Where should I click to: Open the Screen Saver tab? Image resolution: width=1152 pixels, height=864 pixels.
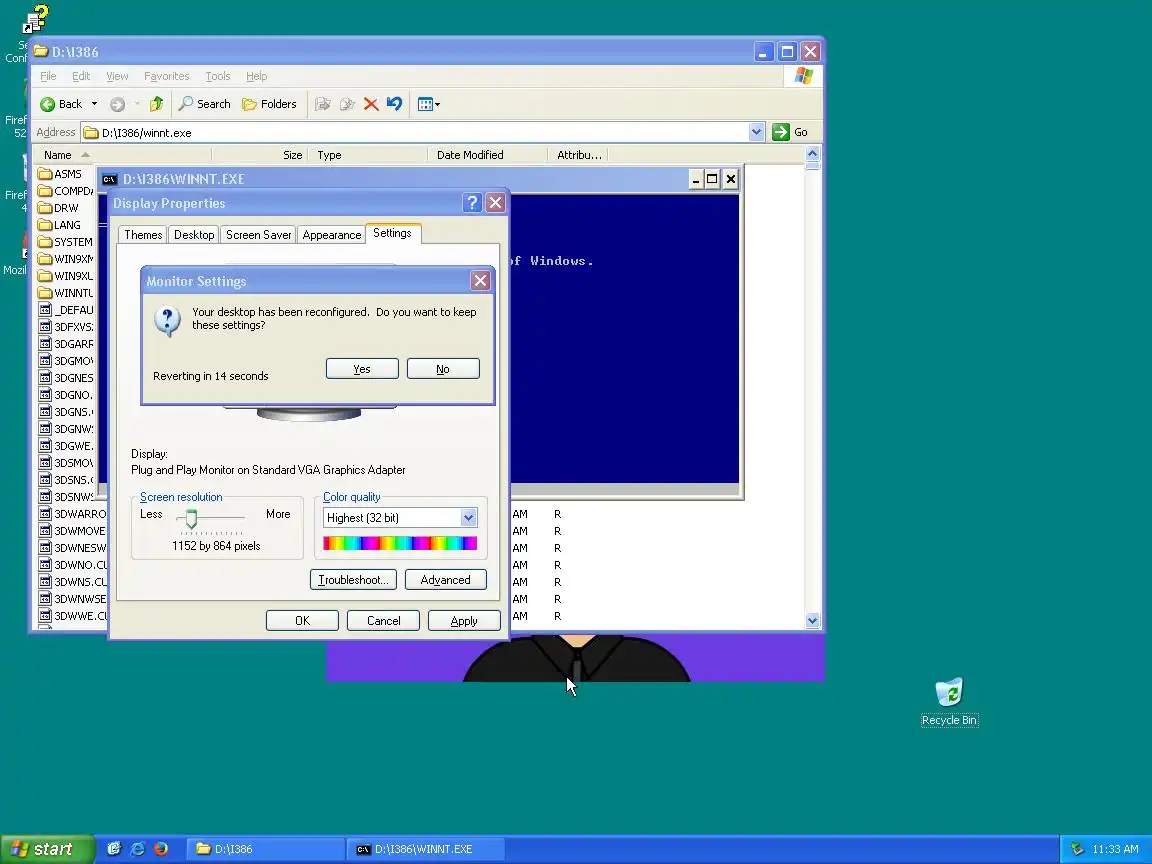(259, 234)
